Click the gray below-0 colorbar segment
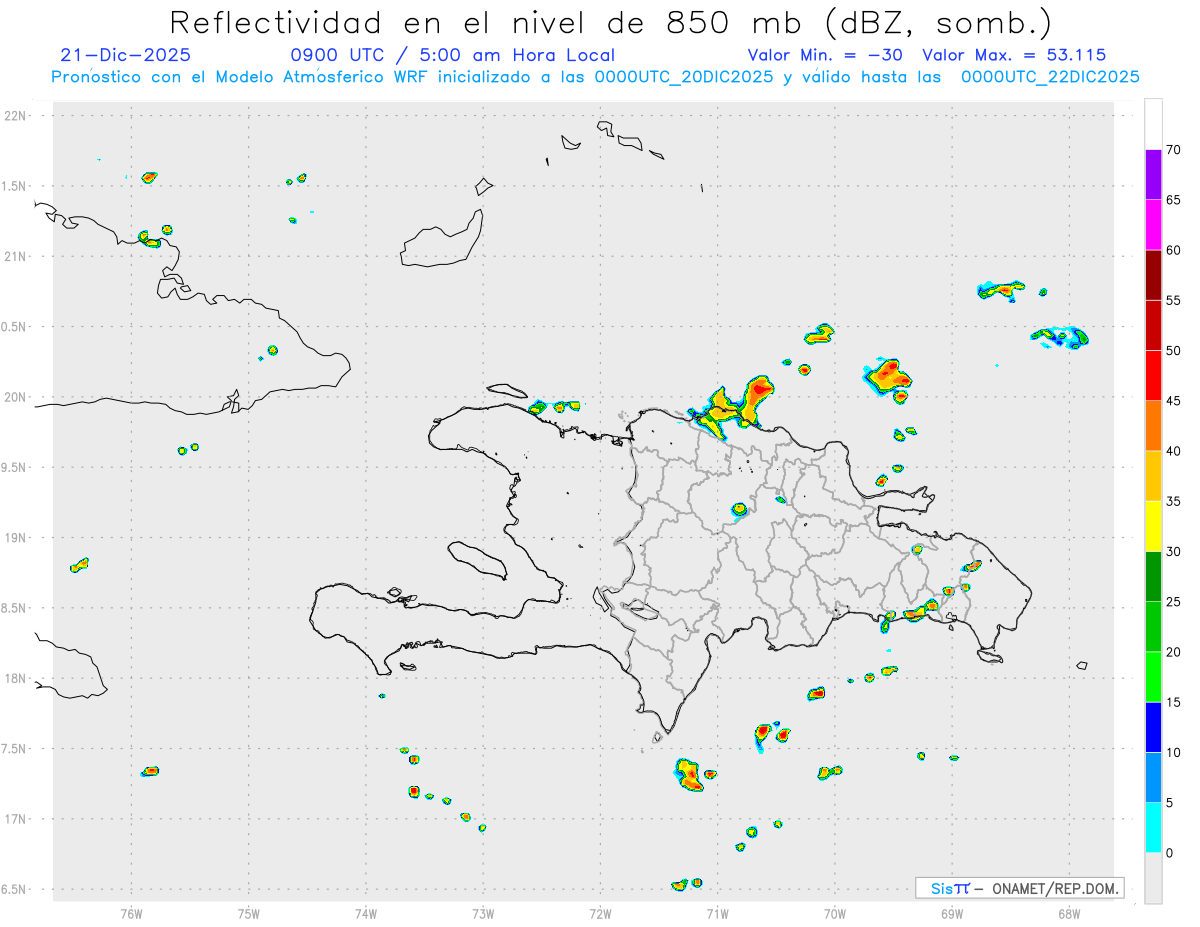 1153,878
